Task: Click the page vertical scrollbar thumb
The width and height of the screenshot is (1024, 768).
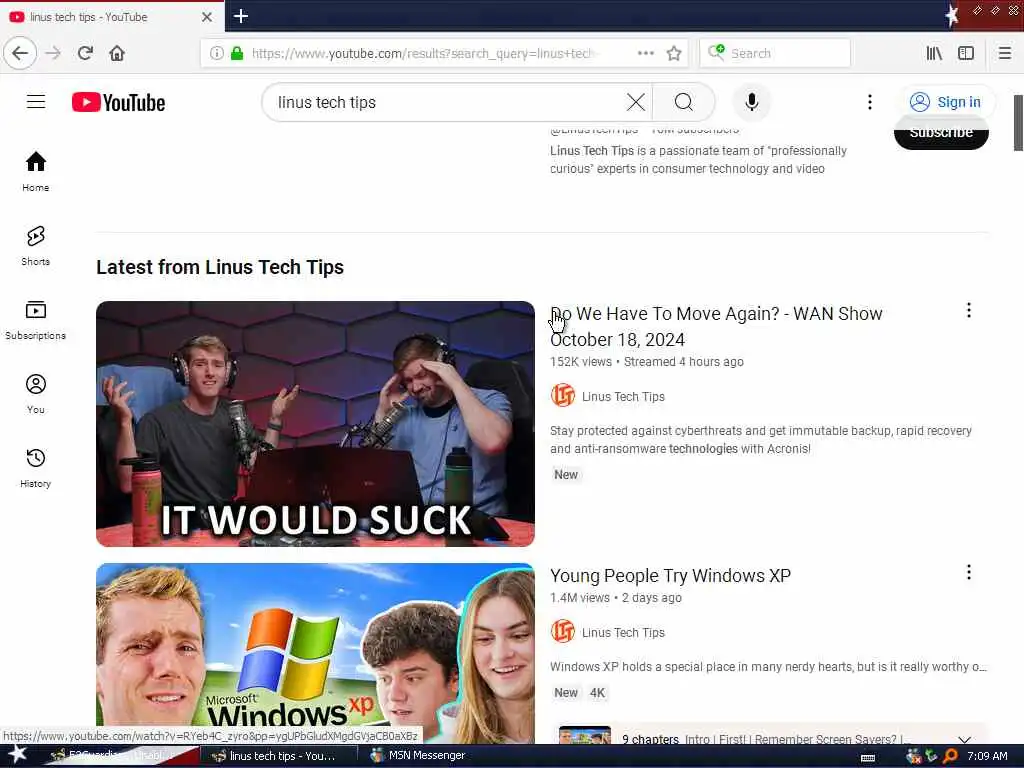Action: click(x=1017, y=123)
